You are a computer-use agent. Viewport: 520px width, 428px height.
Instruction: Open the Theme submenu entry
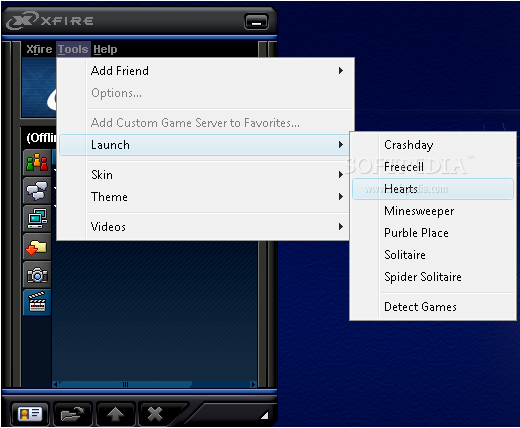pos(204,197)
